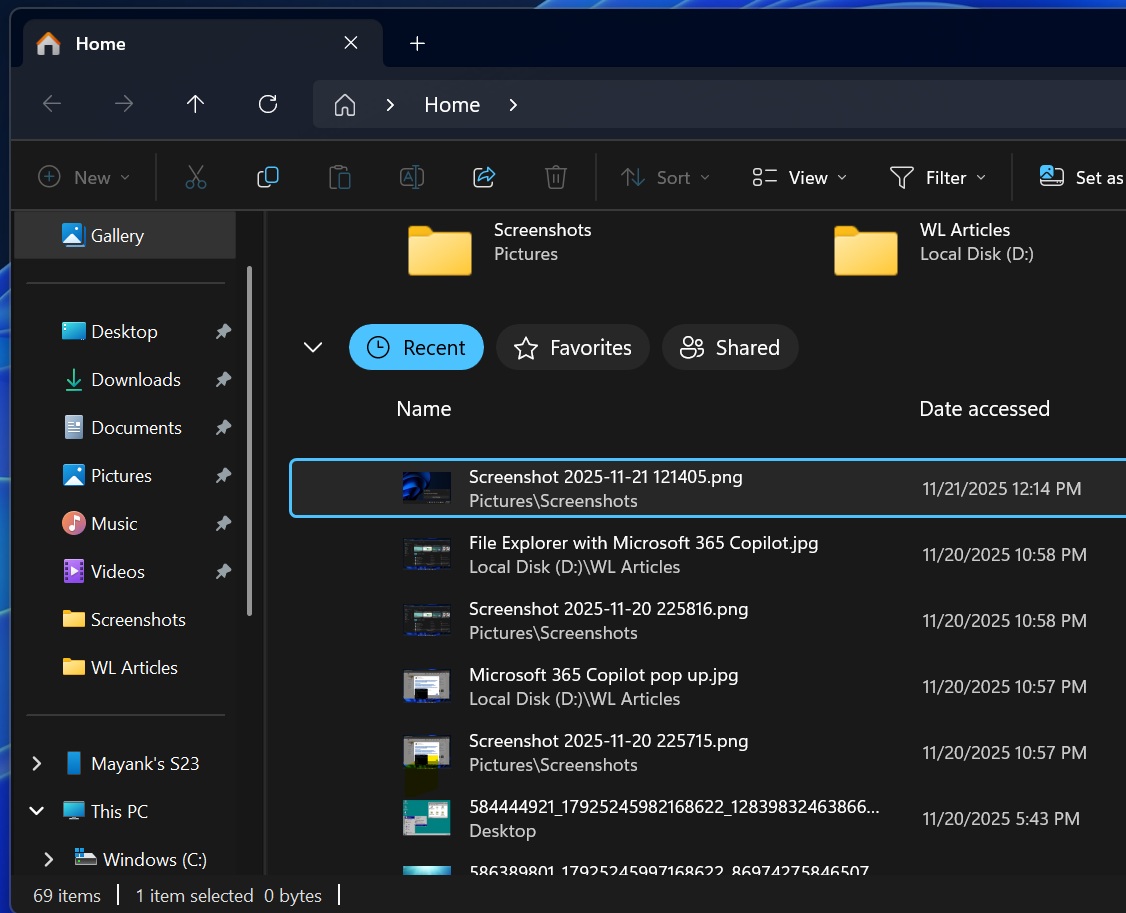Unpin Downloads using its pin icon
Viewport: 1126px width, 913px height.
click(222, 380)
